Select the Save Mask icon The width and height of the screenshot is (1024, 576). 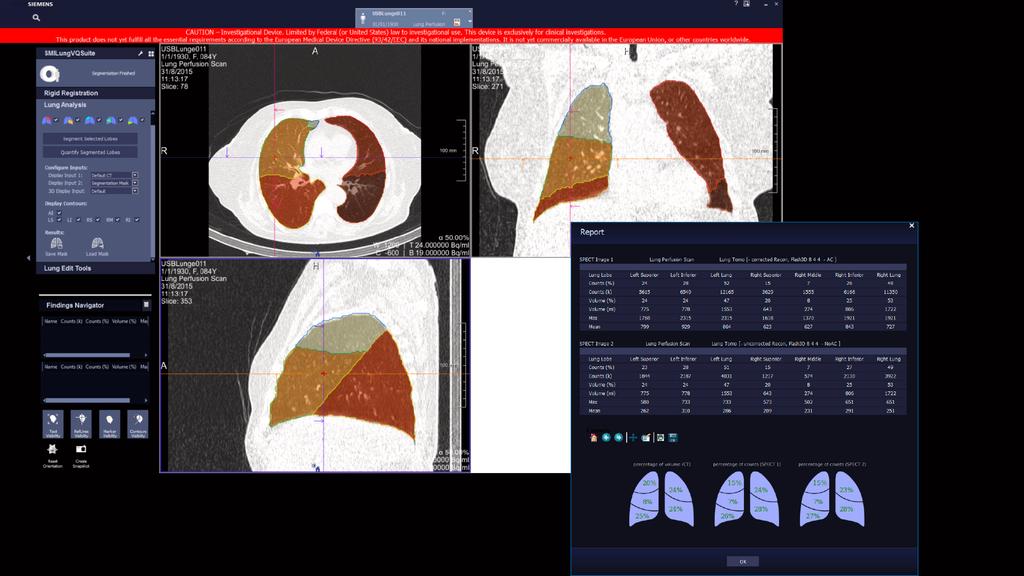[x=57, y=242]
